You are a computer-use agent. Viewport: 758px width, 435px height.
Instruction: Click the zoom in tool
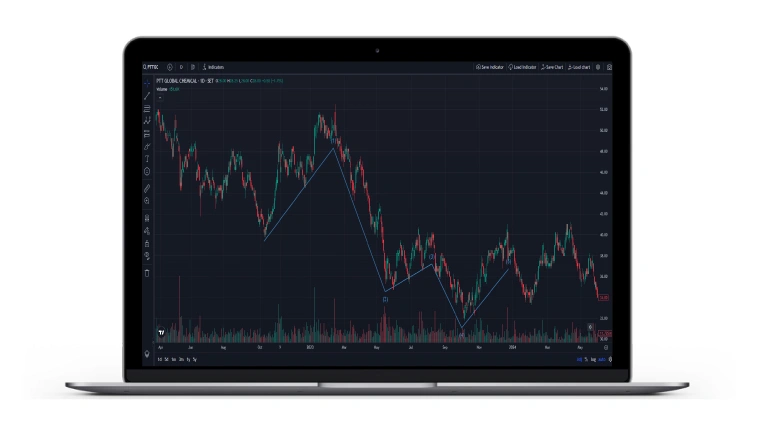pyautogui.click(x=147, y=201)
